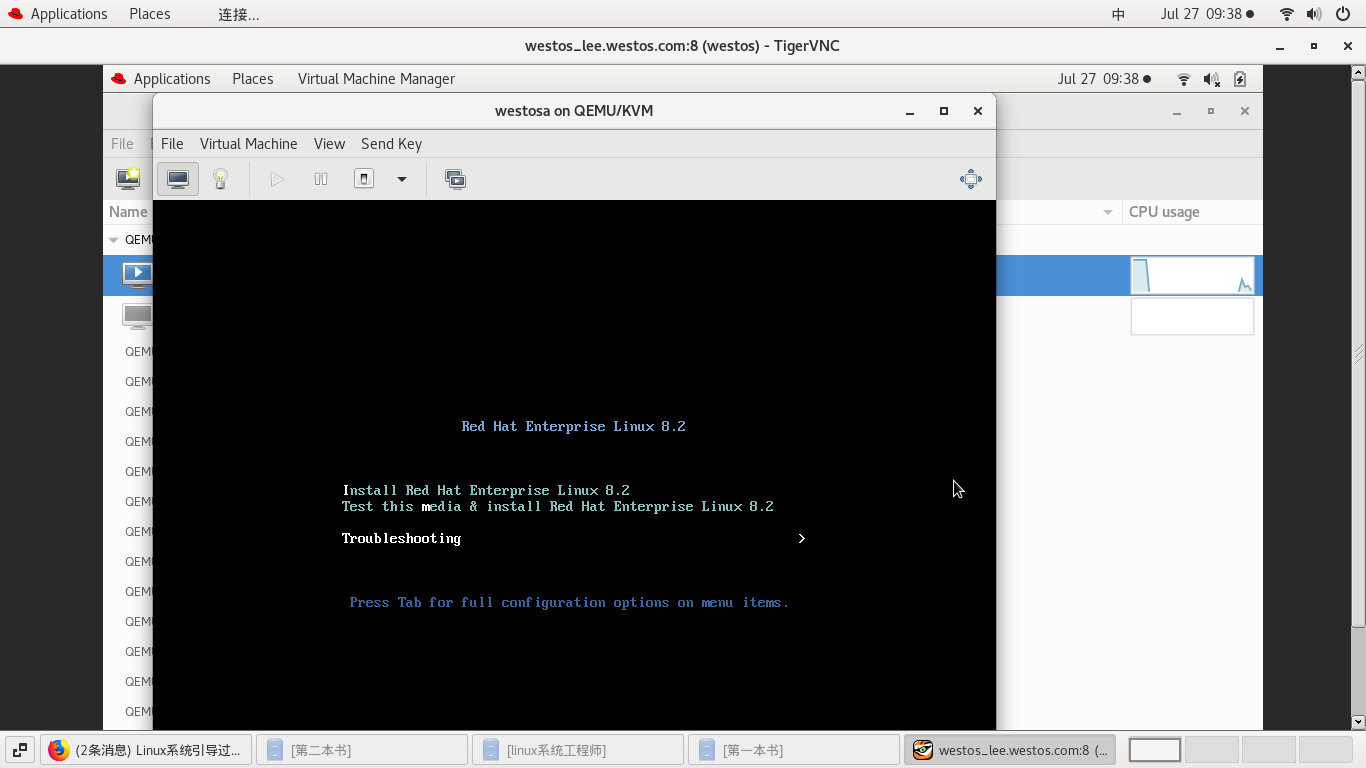Viewport: 1366px width, 768px height.
Task: Open the Virtual Machine menu
Action: (248, 144)
